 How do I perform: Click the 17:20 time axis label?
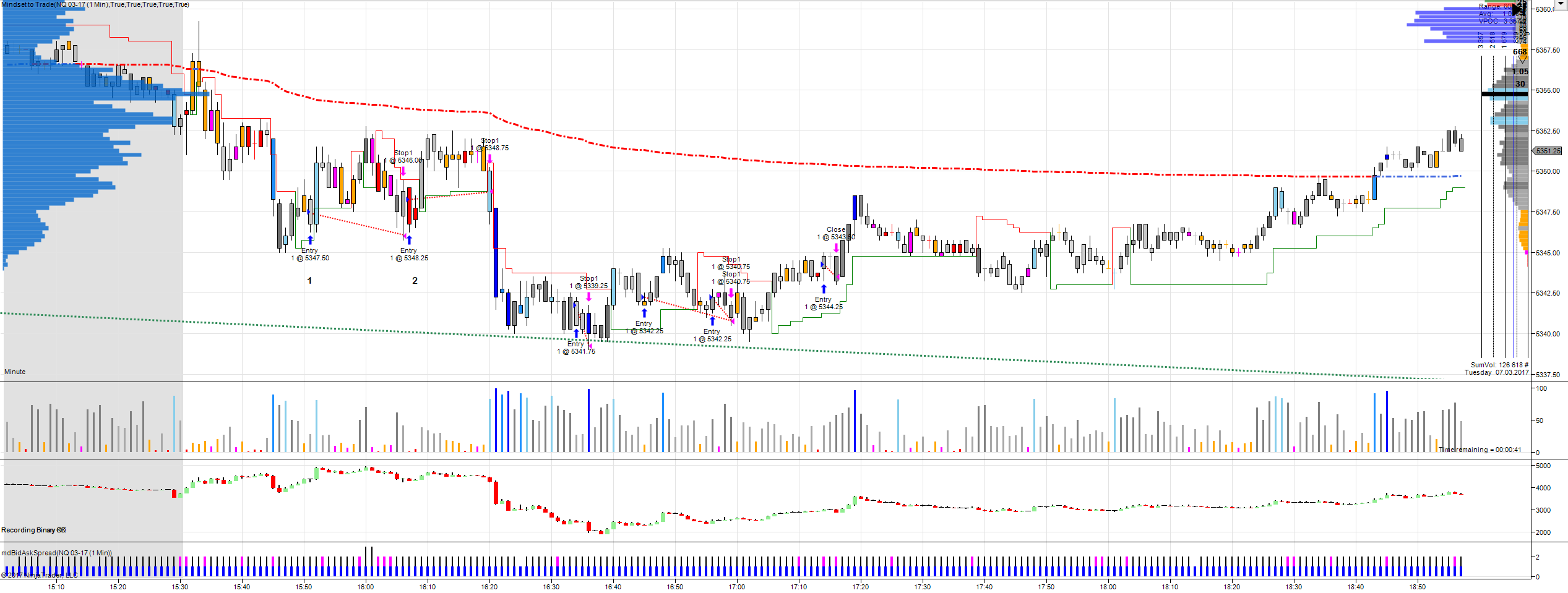click(861, 587)
